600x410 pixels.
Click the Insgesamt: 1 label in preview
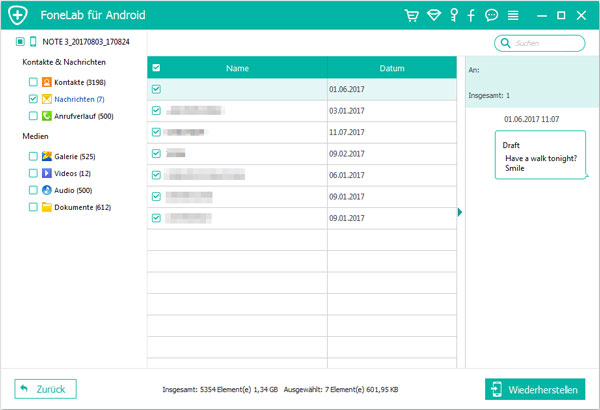point(489,95)
